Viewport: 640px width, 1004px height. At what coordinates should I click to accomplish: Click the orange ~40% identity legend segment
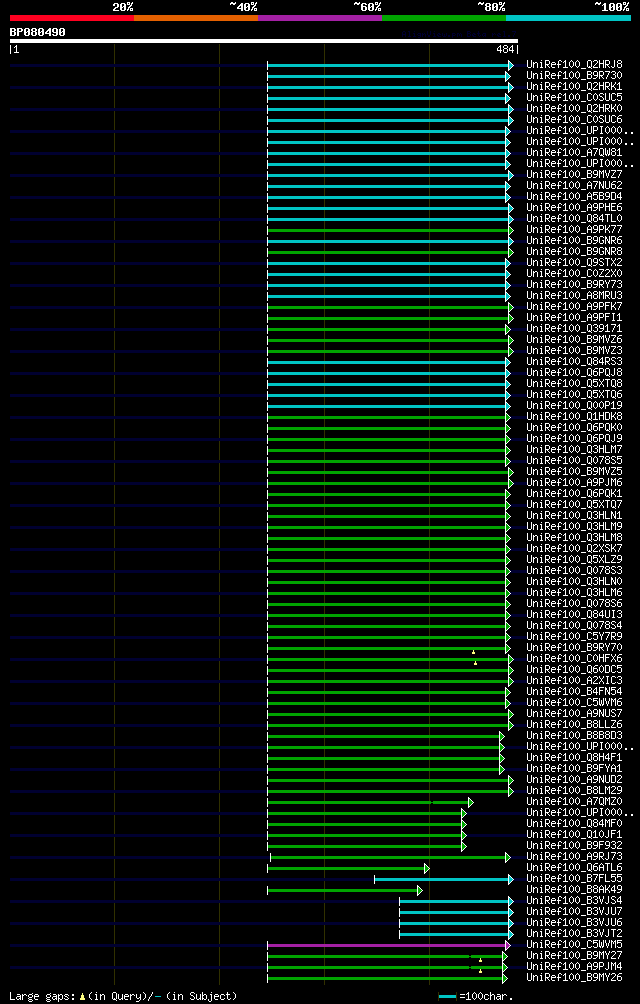click(x=196, y=18)
